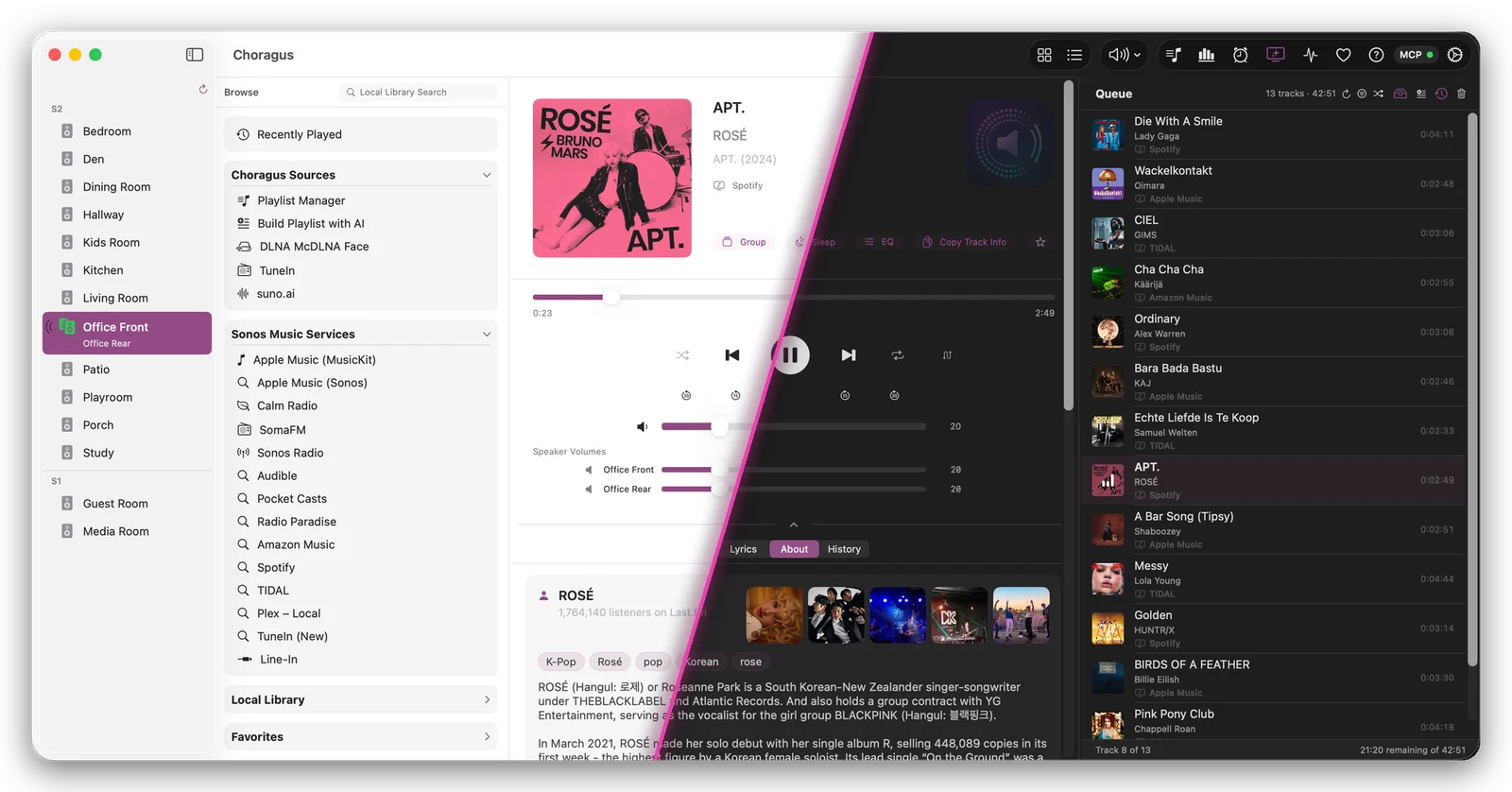This screenshot has width=1512, height=792.
Task: Click the trash icon to clear queue
Action: 1461,94
